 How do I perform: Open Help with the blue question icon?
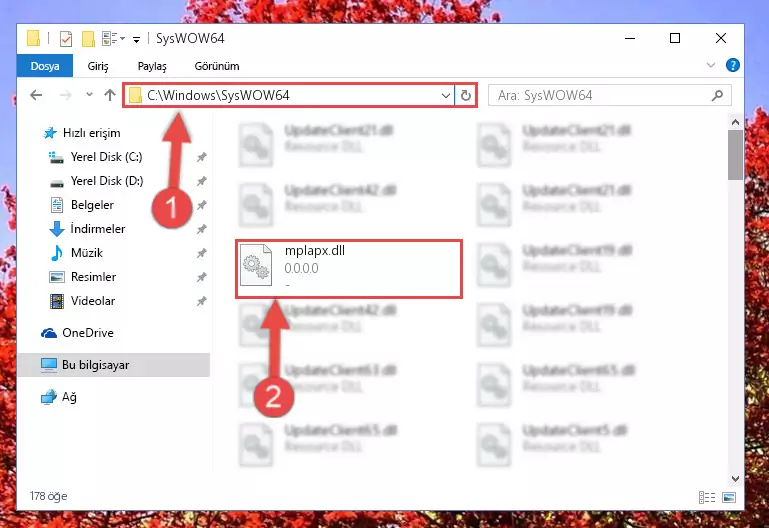click(x=733, y=65)
